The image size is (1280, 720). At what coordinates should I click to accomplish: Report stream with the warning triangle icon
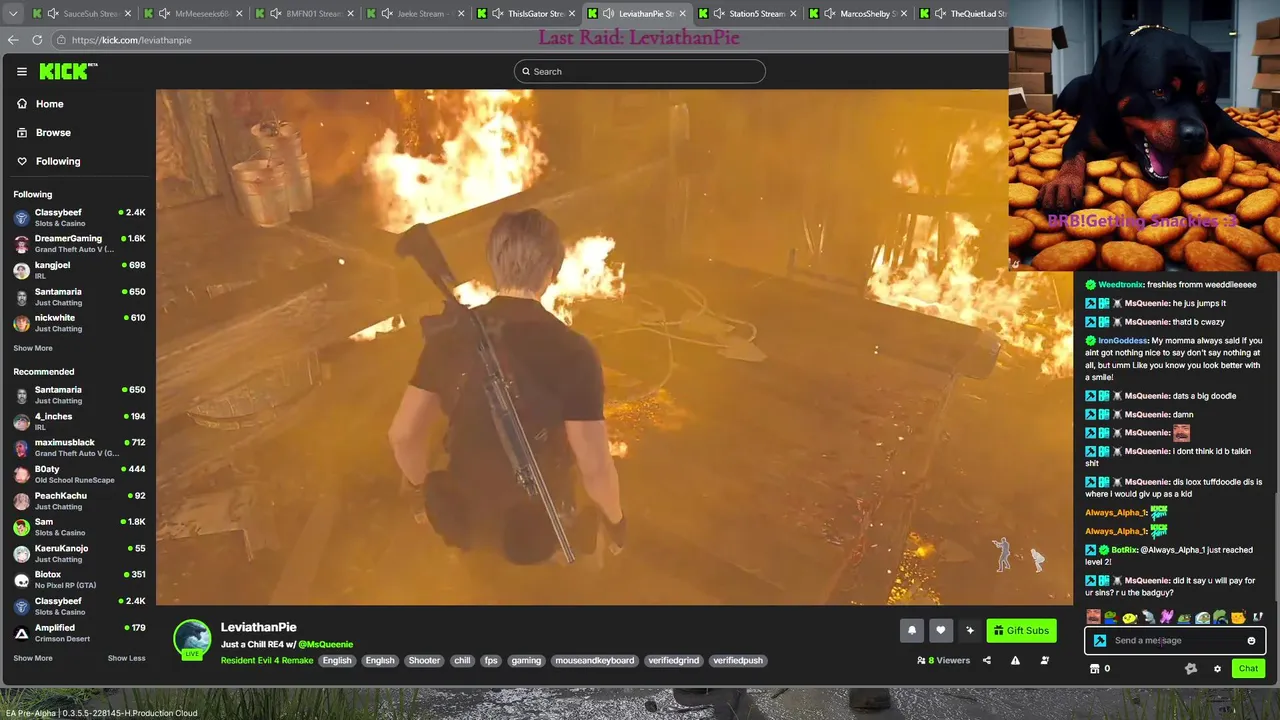(x=1015, y=660)
